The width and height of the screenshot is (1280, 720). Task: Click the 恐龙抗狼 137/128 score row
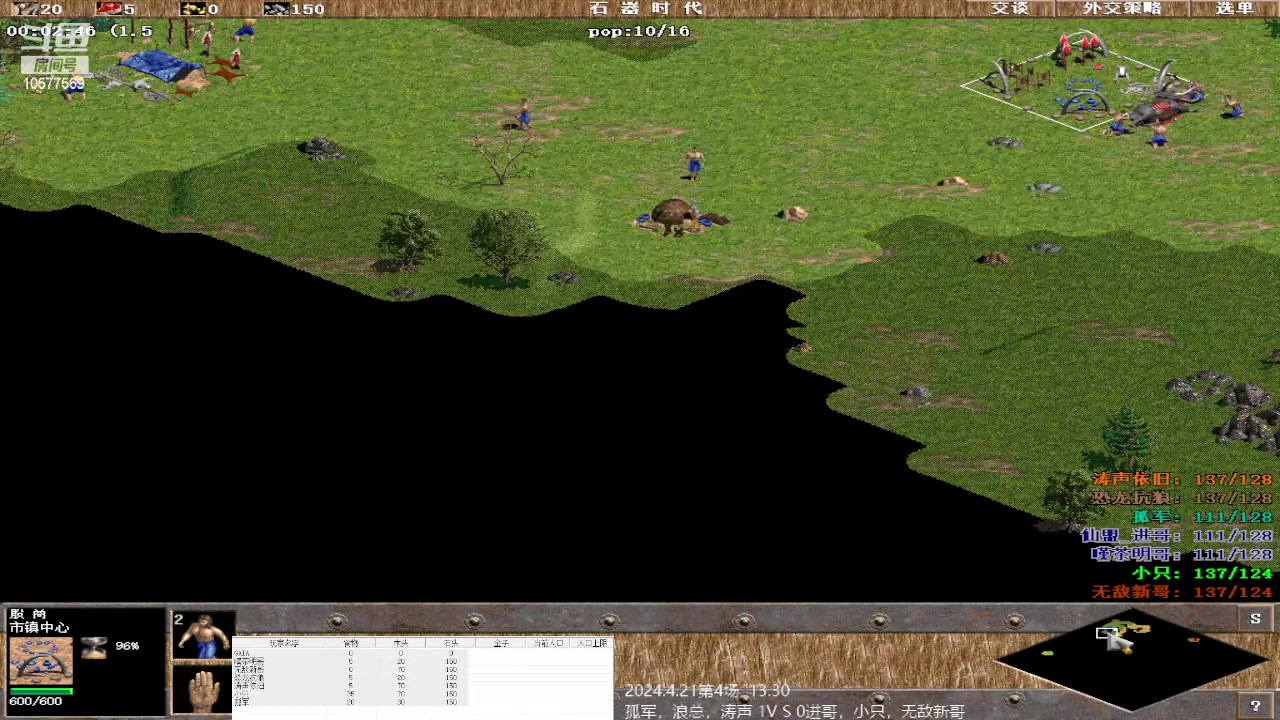coord(1182,498)
